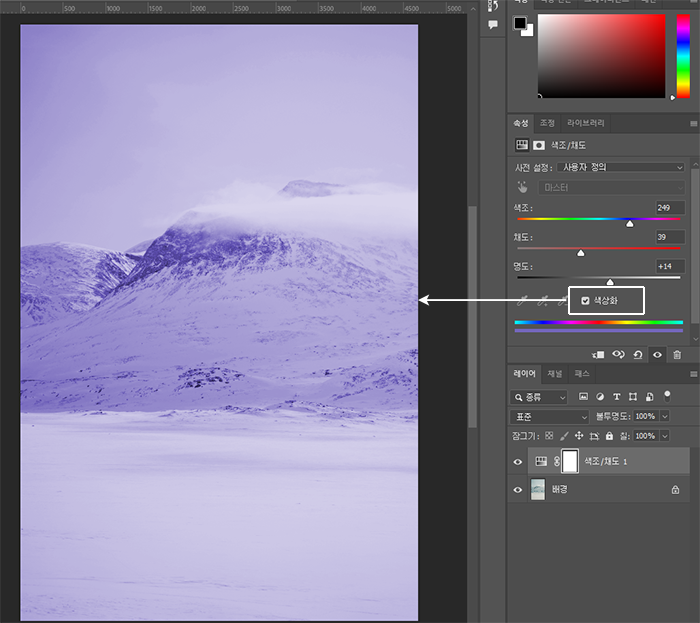Click the 배경 layer name

tap(560, 490)
